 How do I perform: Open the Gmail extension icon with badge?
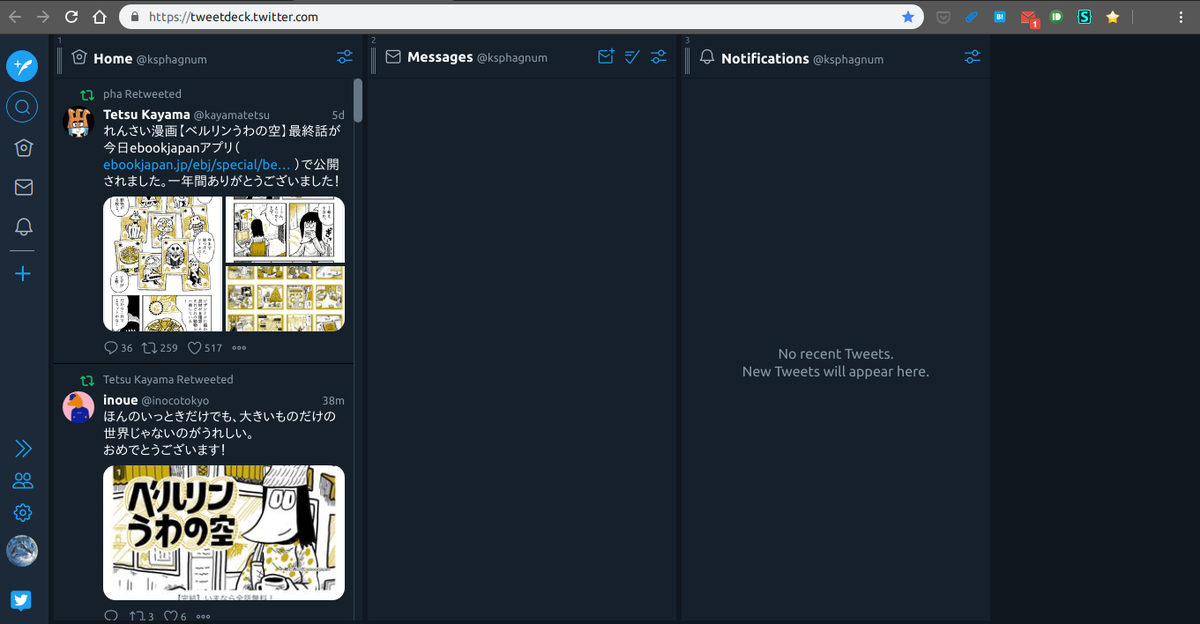pyautogui.click(x=1029, y=17)
